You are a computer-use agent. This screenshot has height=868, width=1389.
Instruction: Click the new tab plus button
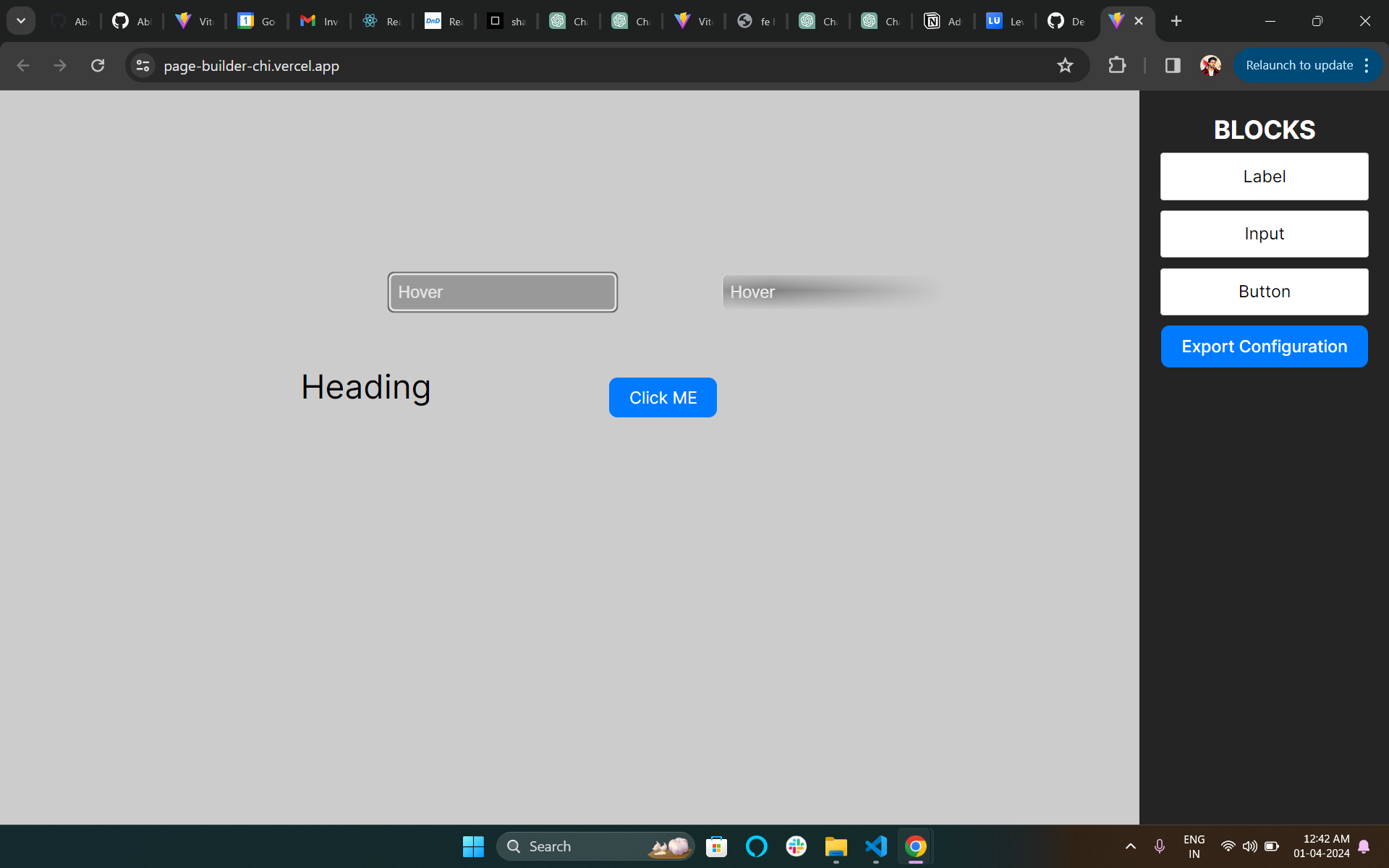point(1176,20)
